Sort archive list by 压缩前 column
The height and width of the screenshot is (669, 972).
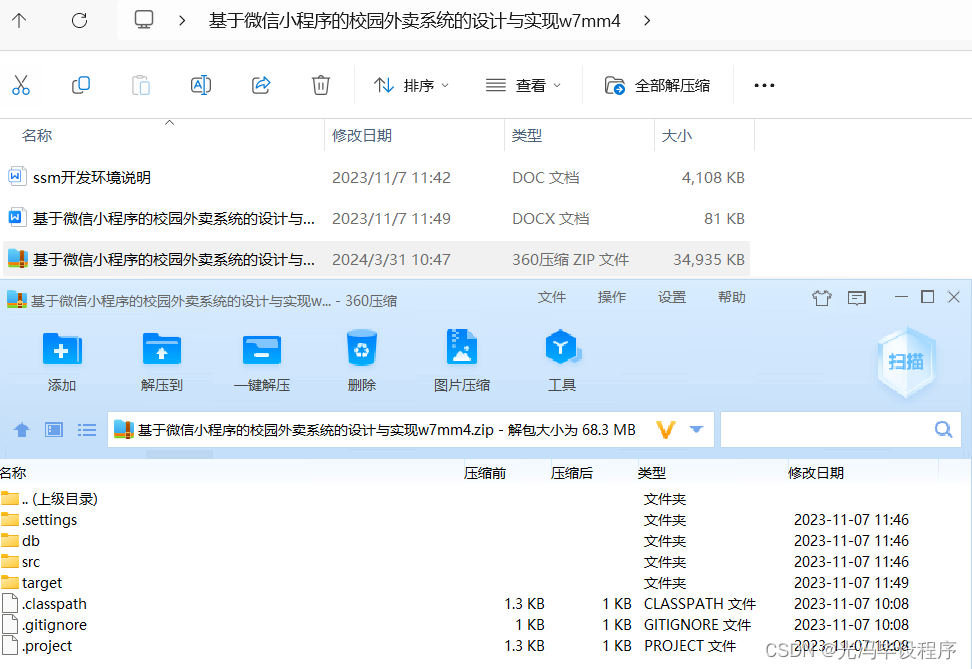point(485,473)
